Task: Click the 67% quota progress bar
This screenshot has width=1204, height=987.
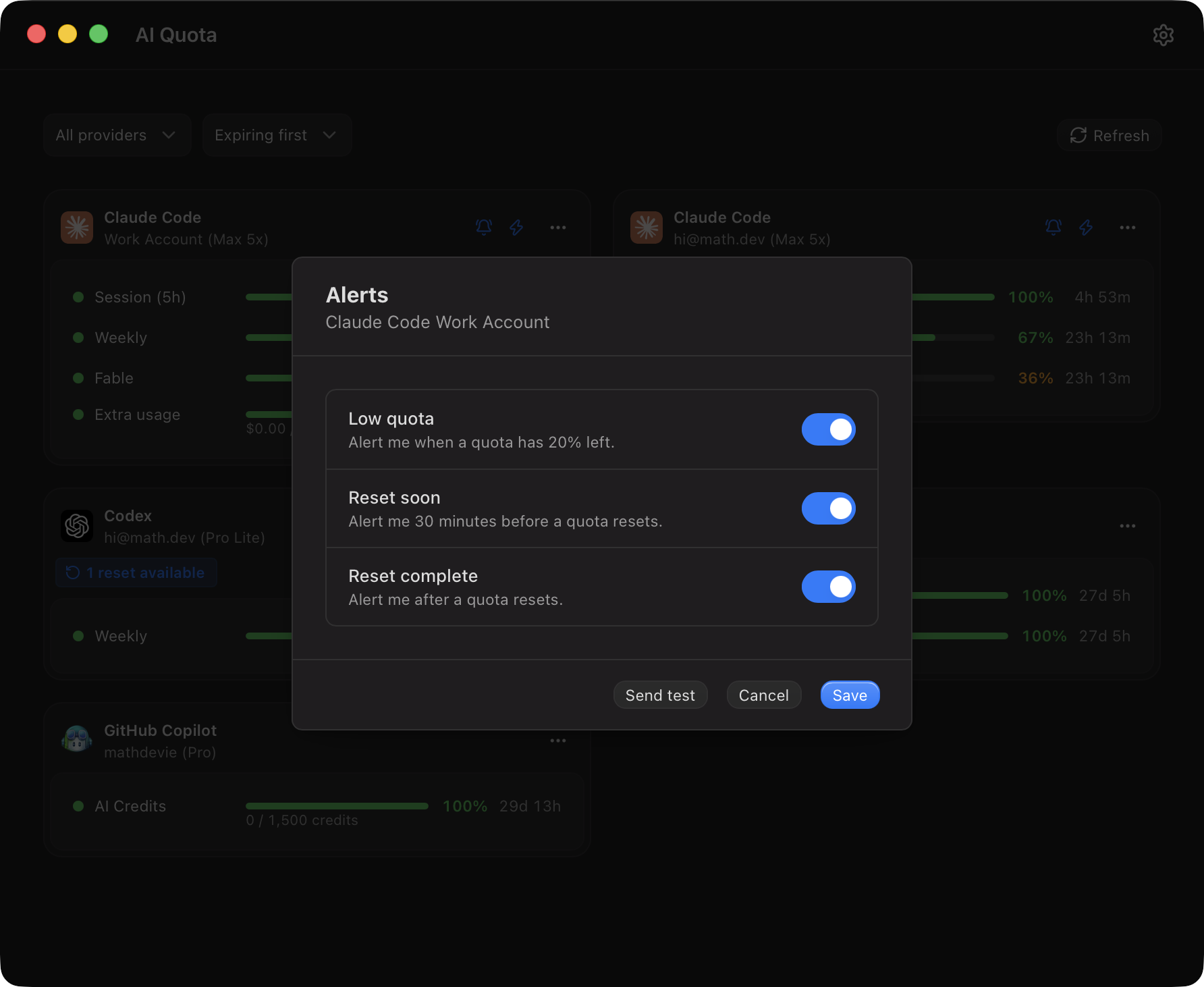Action: pos(953,338)
